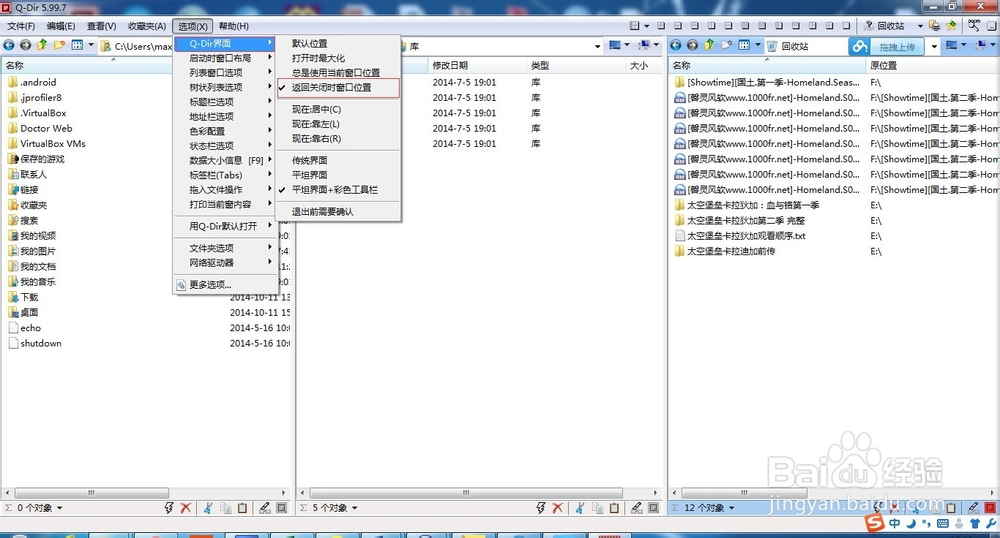Open the 文件(F) menu

(x=21, y=26)
